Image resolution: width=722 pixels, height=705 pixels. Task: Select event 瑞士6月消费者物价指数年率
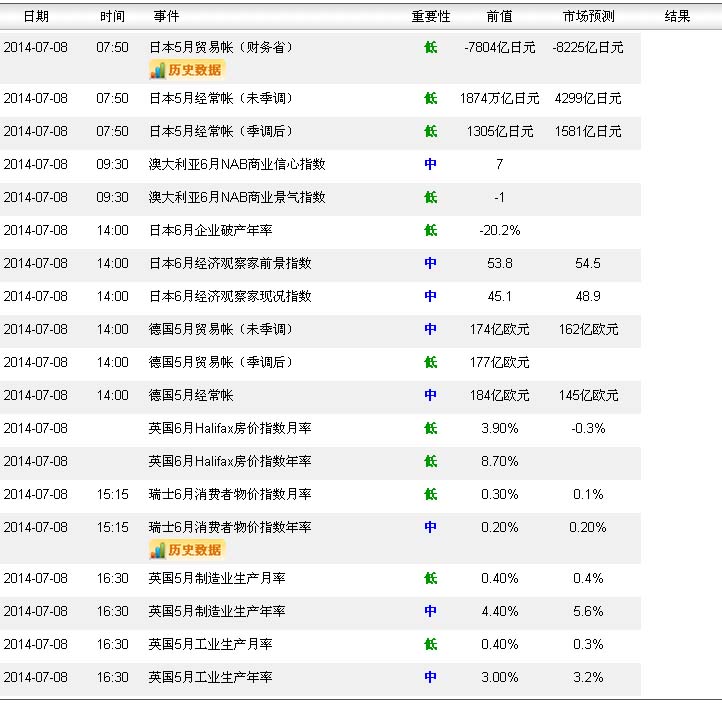click(x=230, y=527)
